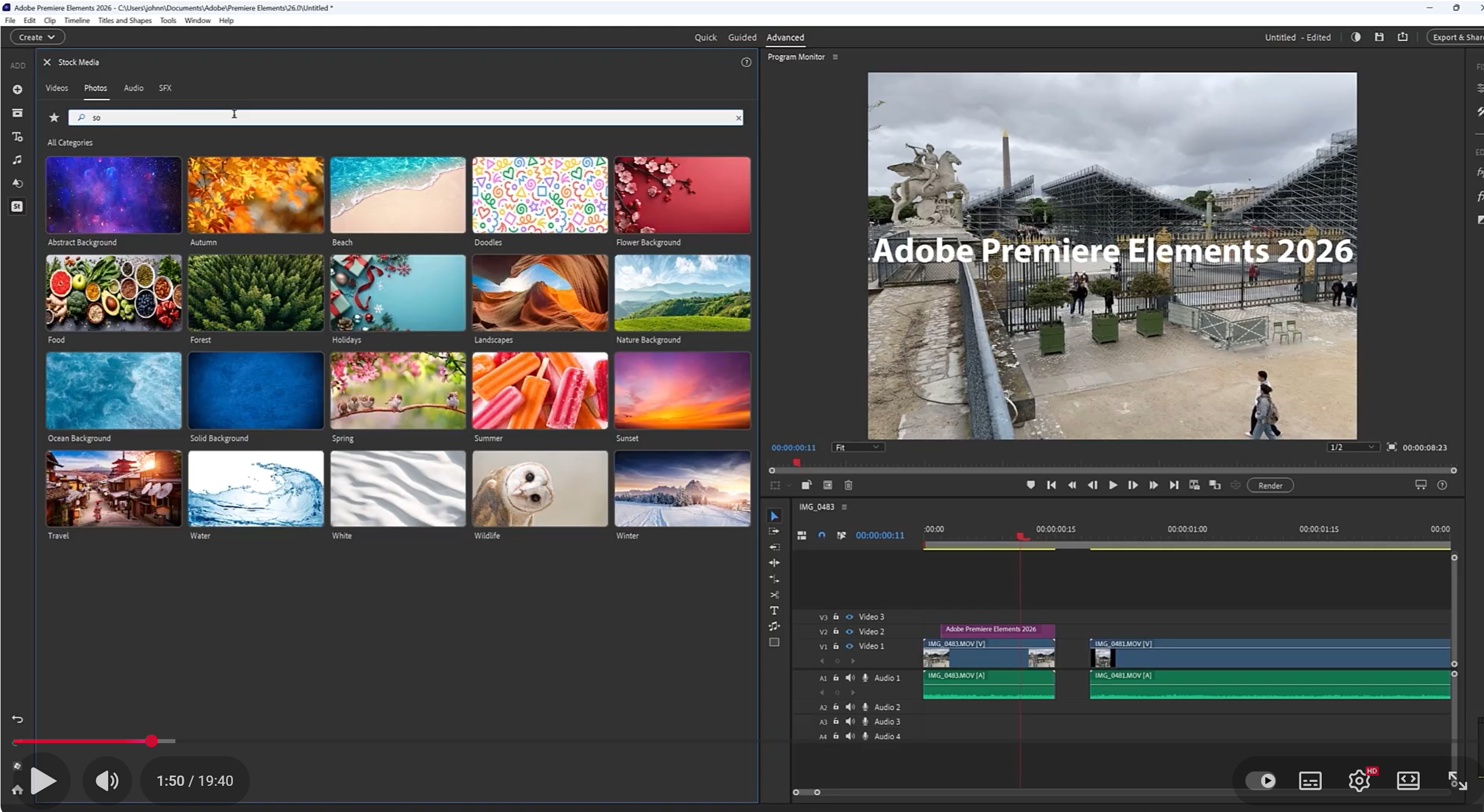Mute the Audio 1 track speaker

point(850,678)
